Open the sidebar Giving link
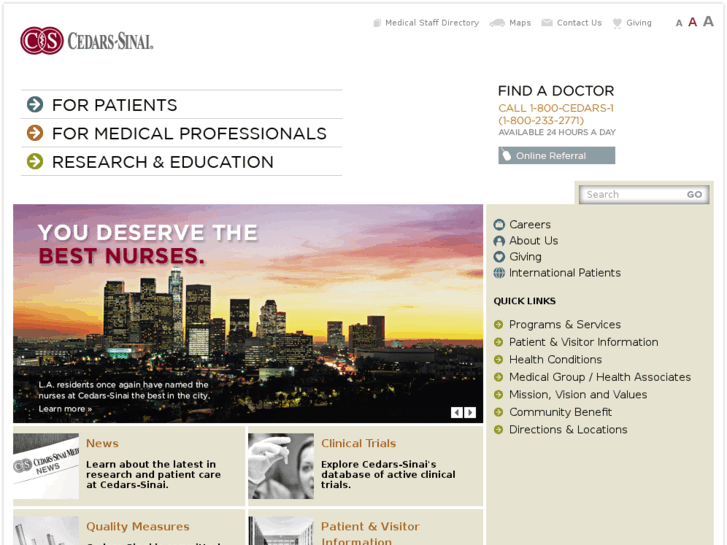 pos(525,256)
